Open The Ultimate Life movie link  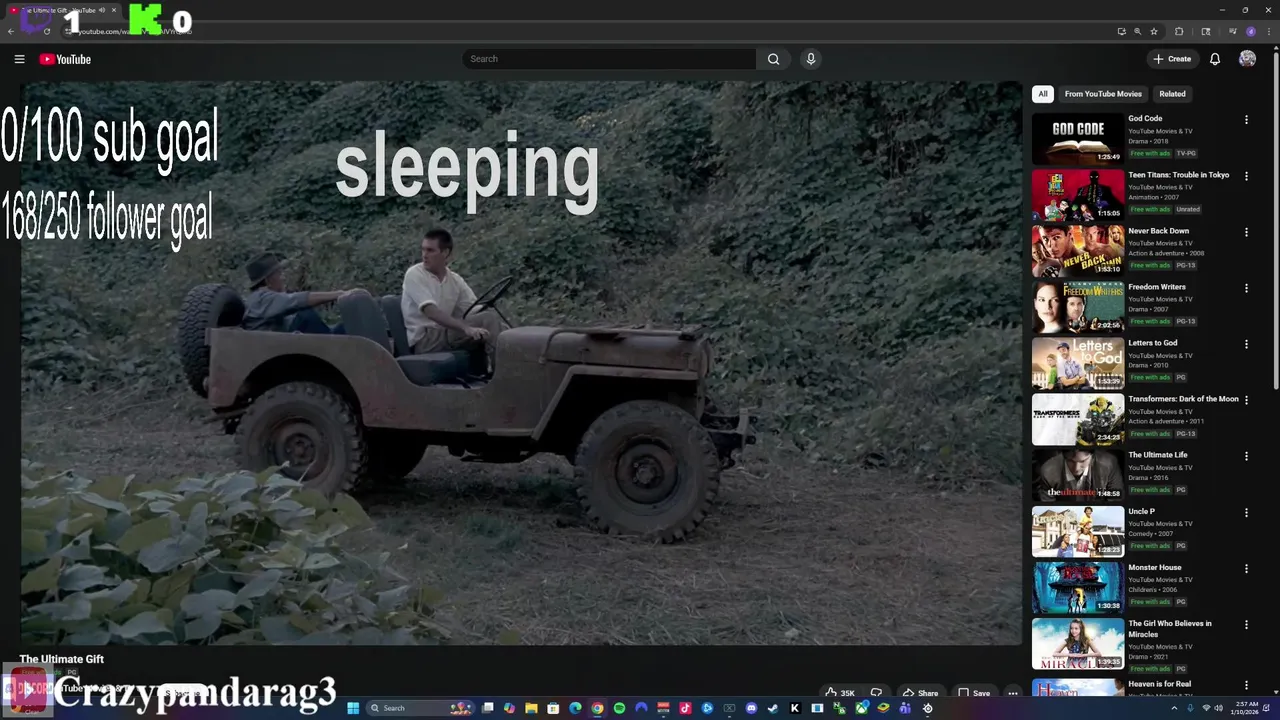pyautogui.click(x=1158, y=455)
